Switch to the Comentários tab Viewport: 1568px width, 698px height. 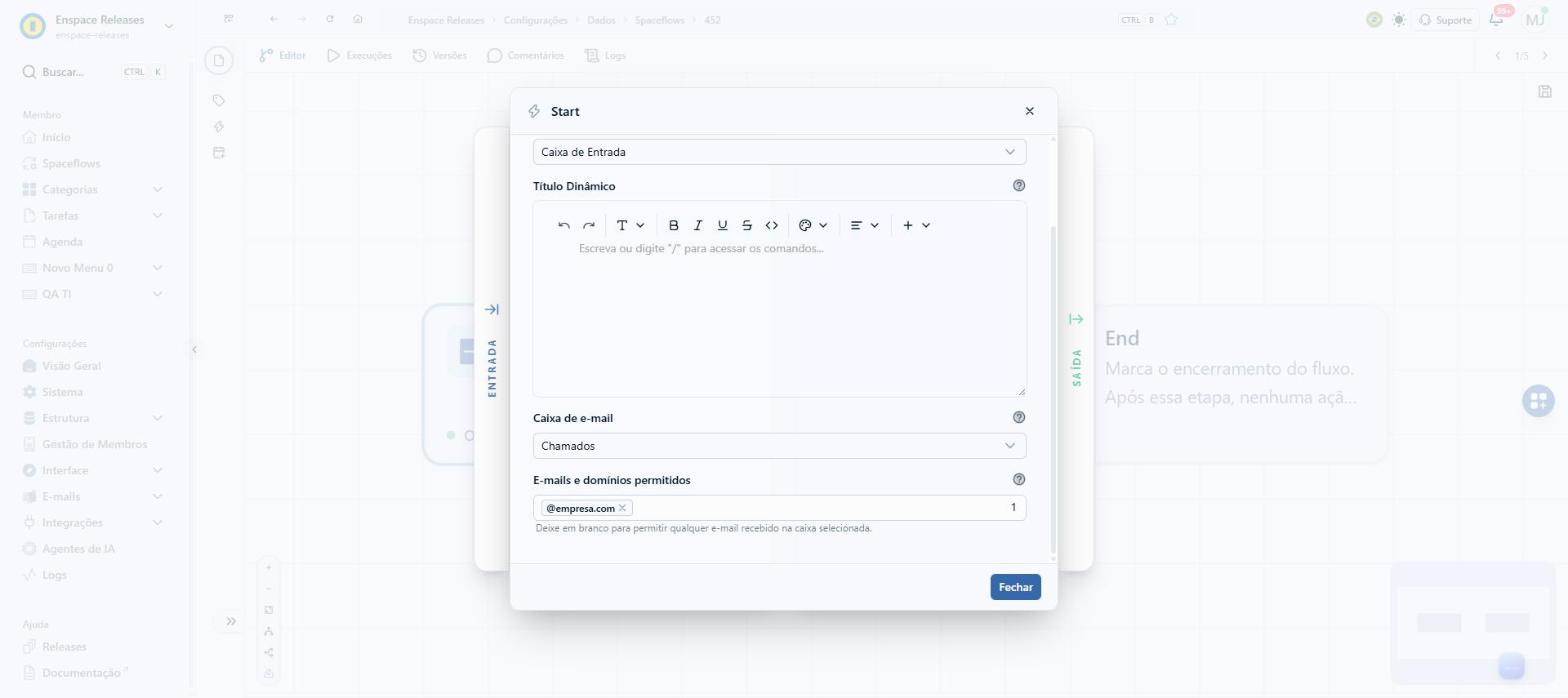pyautogui.click(x=525, y=56)
